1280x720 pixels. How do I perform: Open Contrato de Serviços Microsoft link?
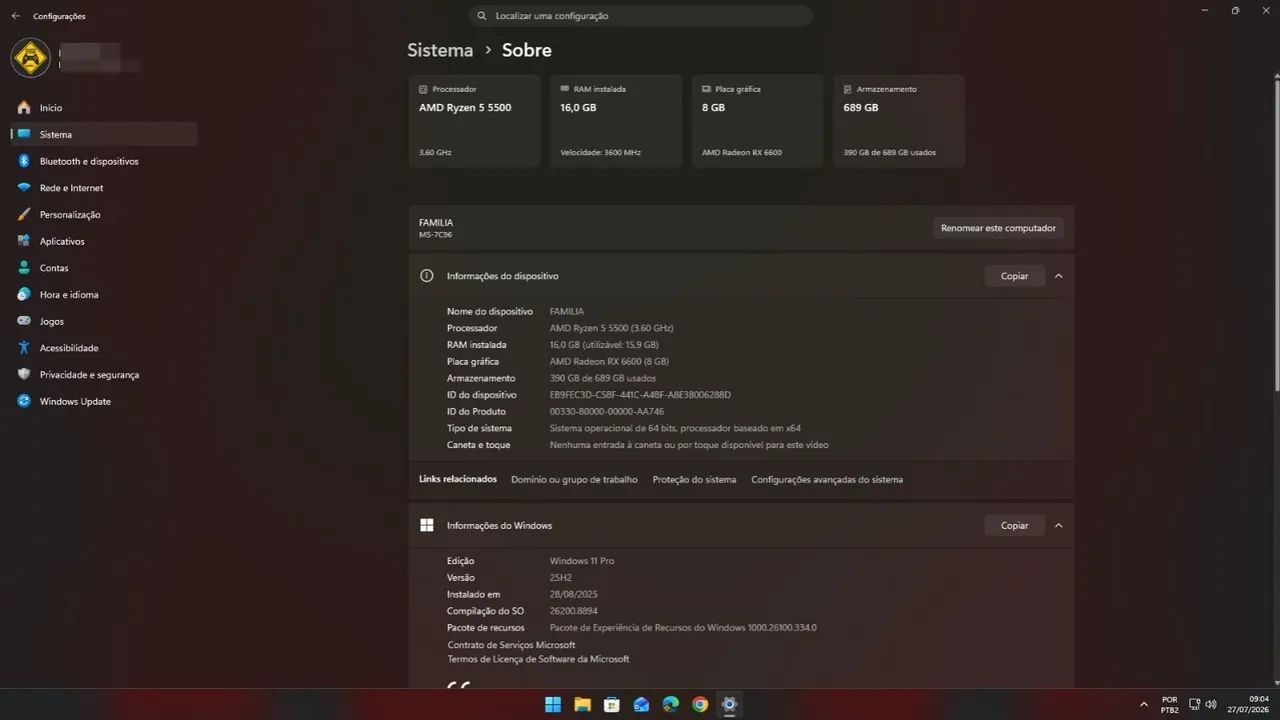(x=511, y=645)
